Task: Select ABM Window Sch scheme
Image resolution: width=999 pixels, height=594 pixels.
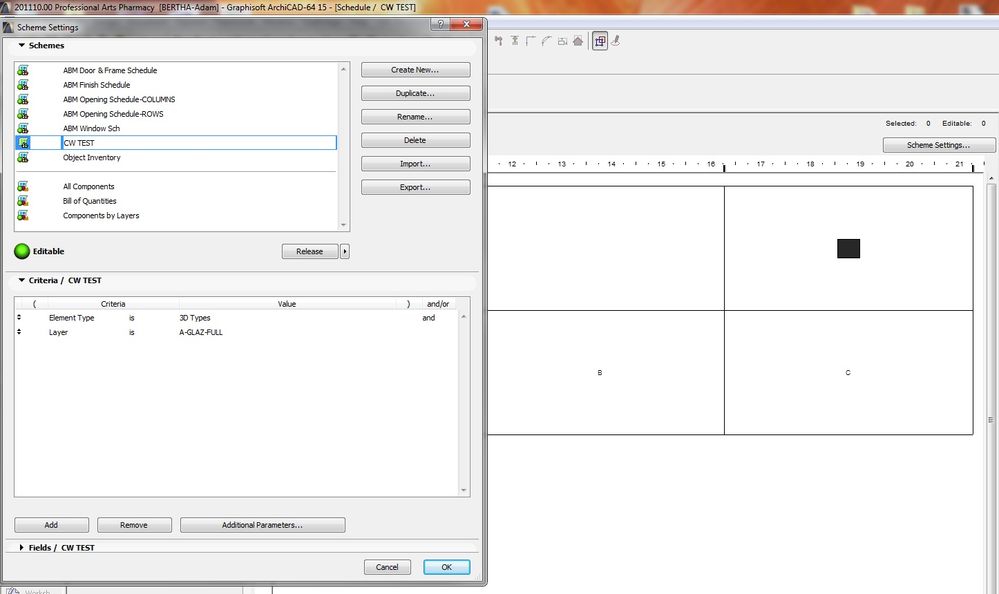Action: point(91,128)
